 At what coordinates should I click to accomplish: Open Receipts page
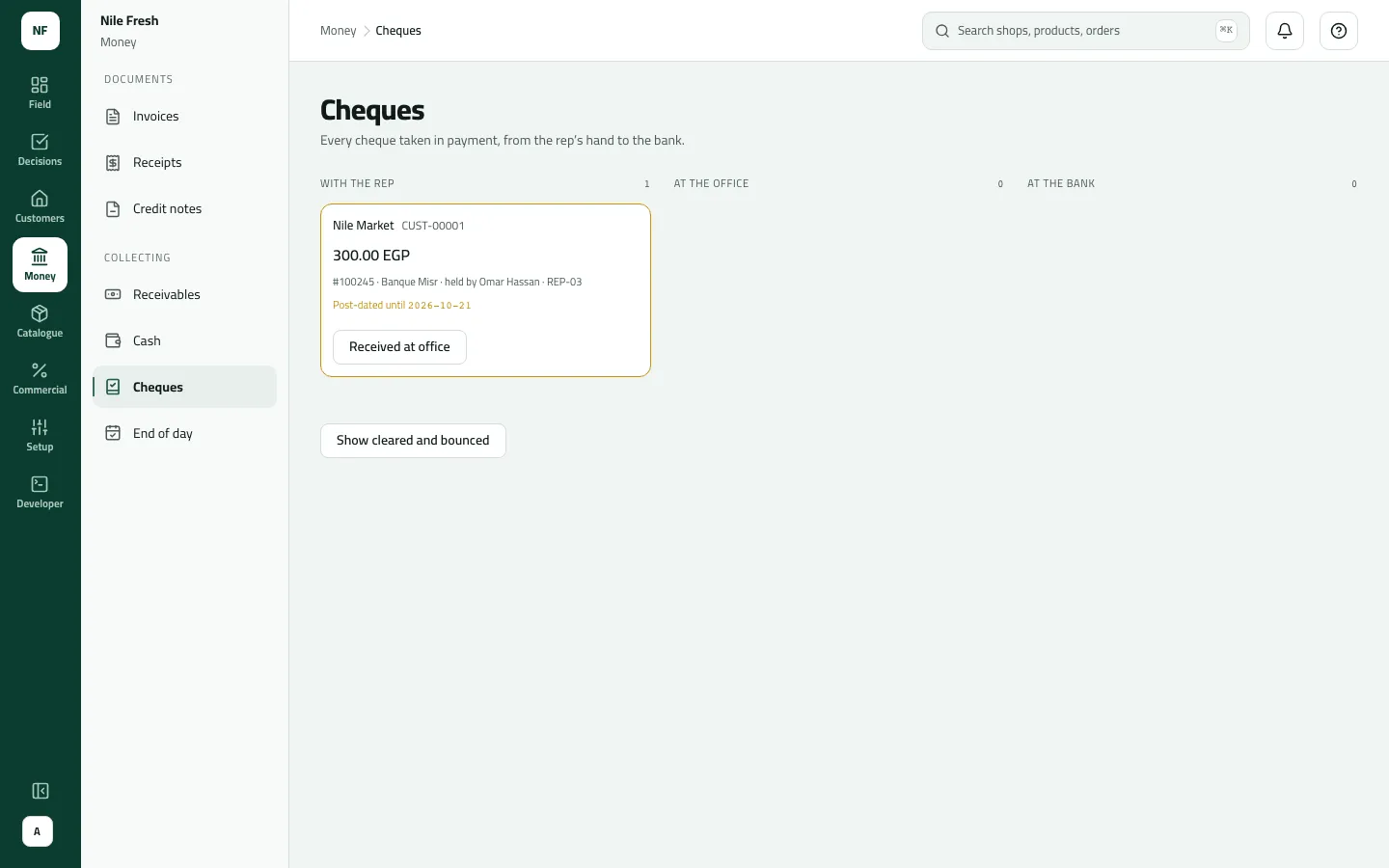tap(184, 163)
